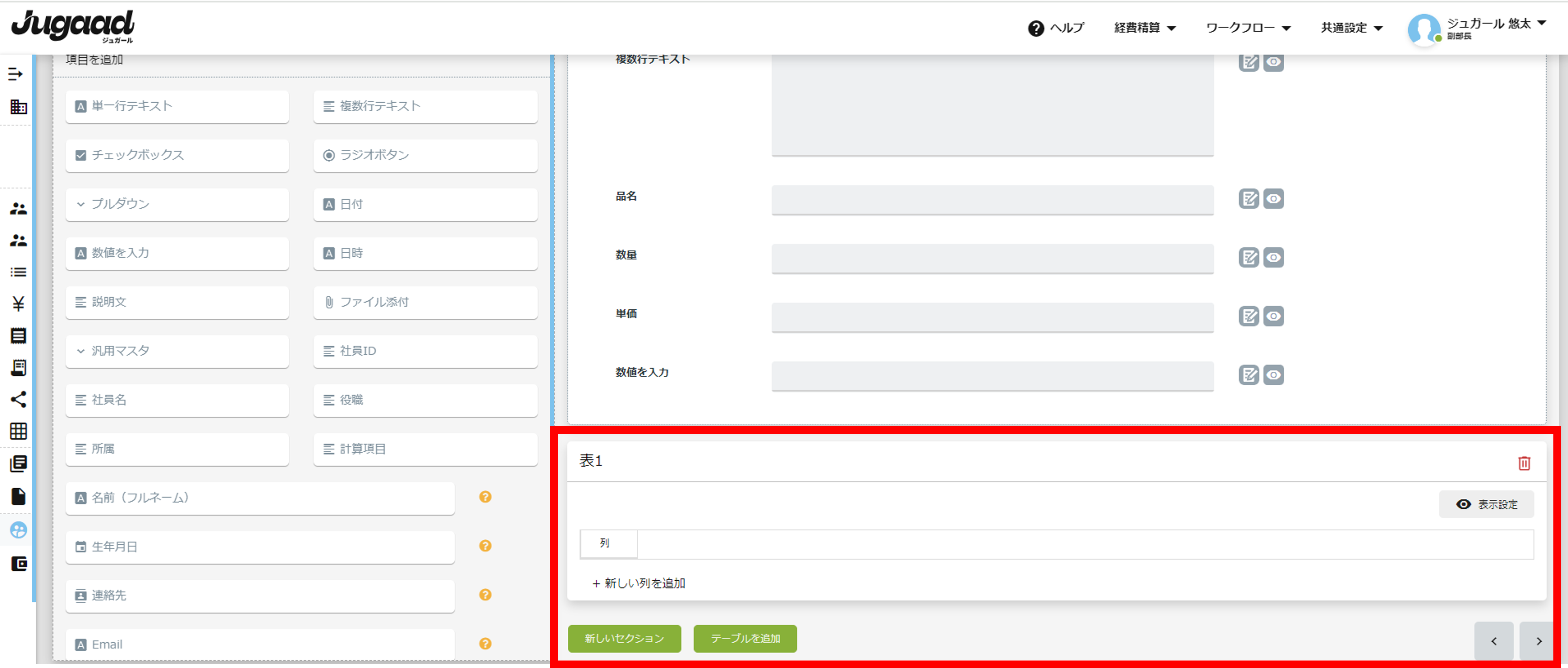1568x668 pixels.
Task: Add a 汎用マスタ item
Action: (177, 351)
